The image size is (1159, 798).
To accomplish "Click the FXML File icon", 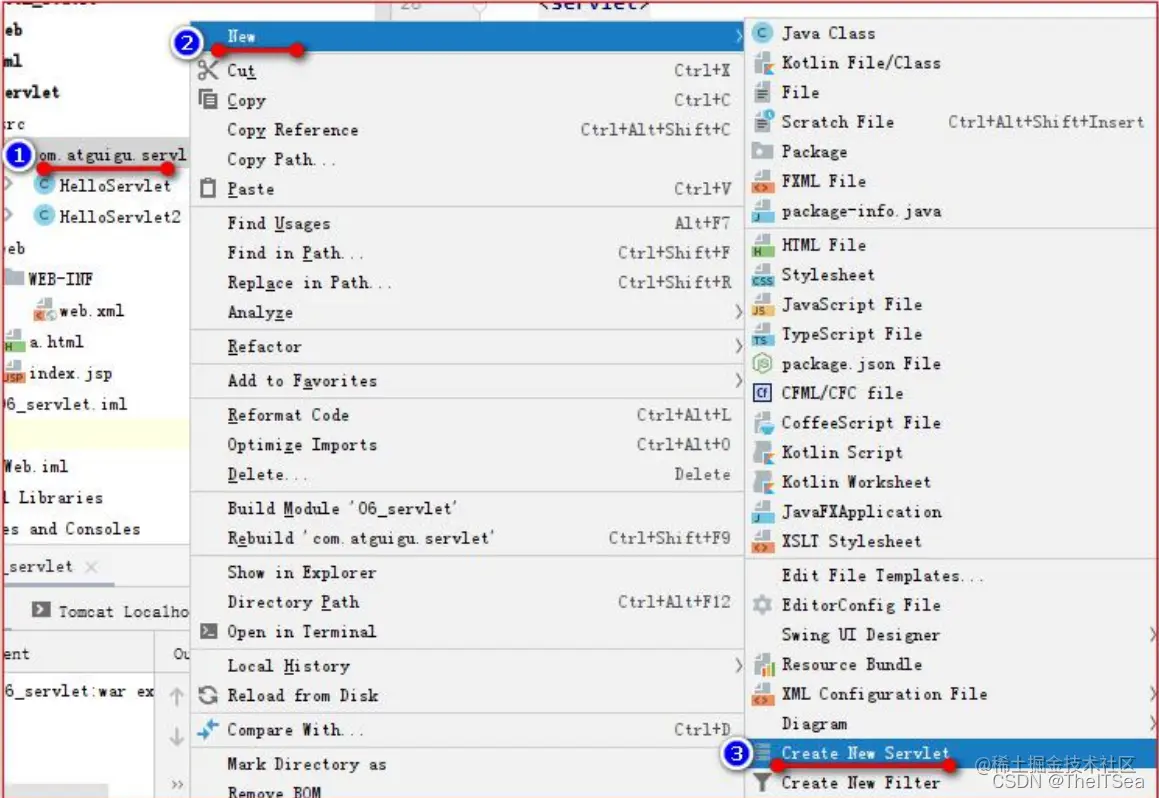I will click(x=762, y=182).
